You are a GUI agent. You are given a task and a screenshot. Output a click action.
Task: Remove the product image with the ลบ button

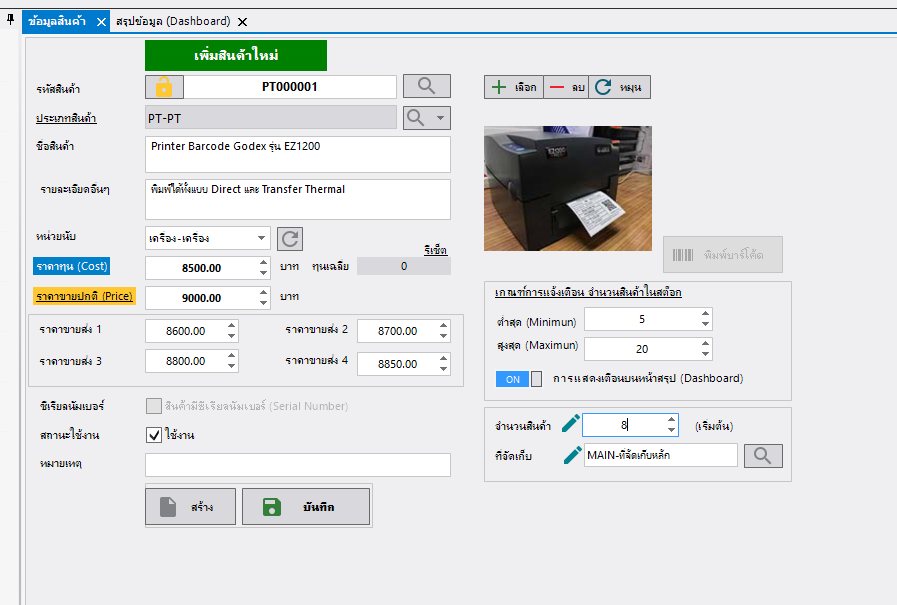click(566, 87)
